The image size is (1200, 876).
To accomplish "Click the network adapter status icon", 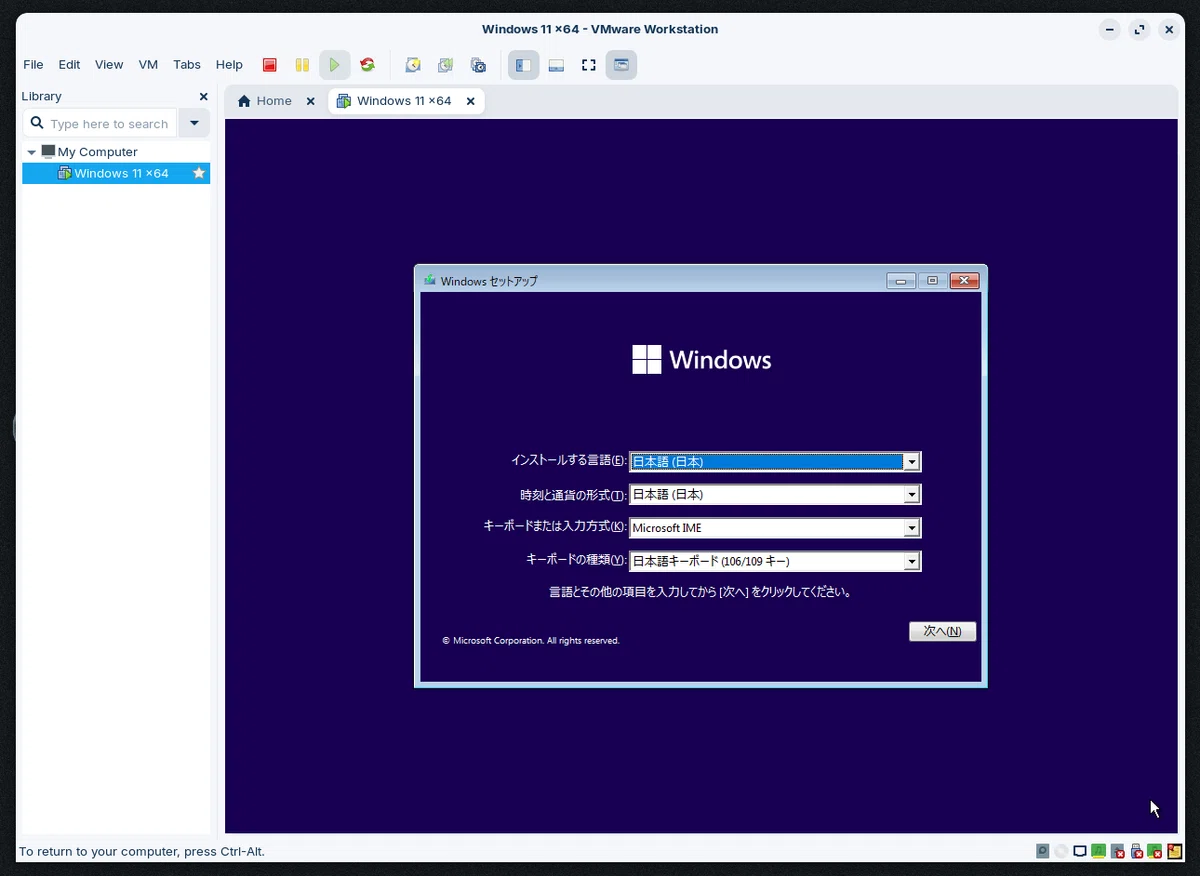I will (1080, 851).
